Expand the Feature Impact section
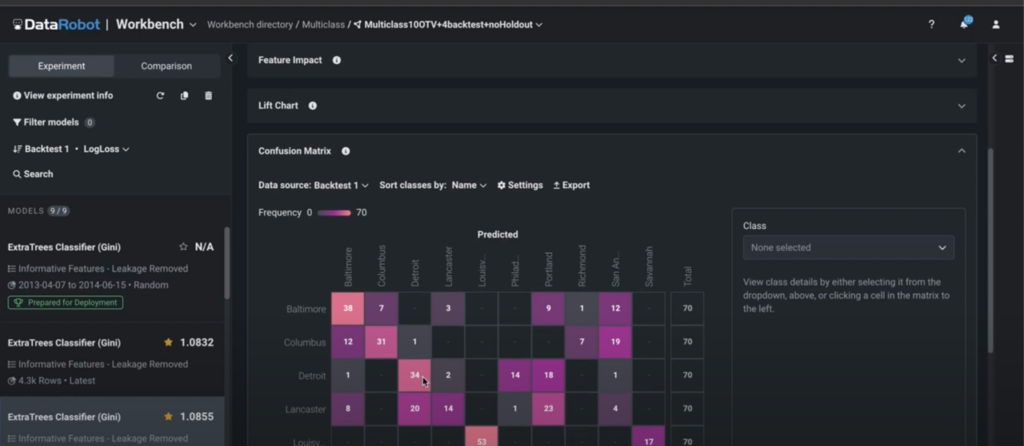This screenshot has width=1024, height=446. pyautogui.click(x=961, y=60)
